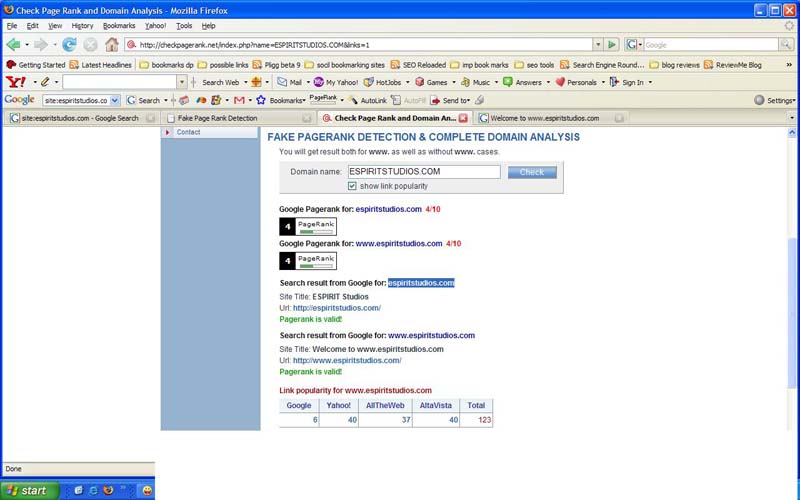This screenshot has height=500, width=800.
Task: Open the search engine selector dropdown
Action: 633,45
